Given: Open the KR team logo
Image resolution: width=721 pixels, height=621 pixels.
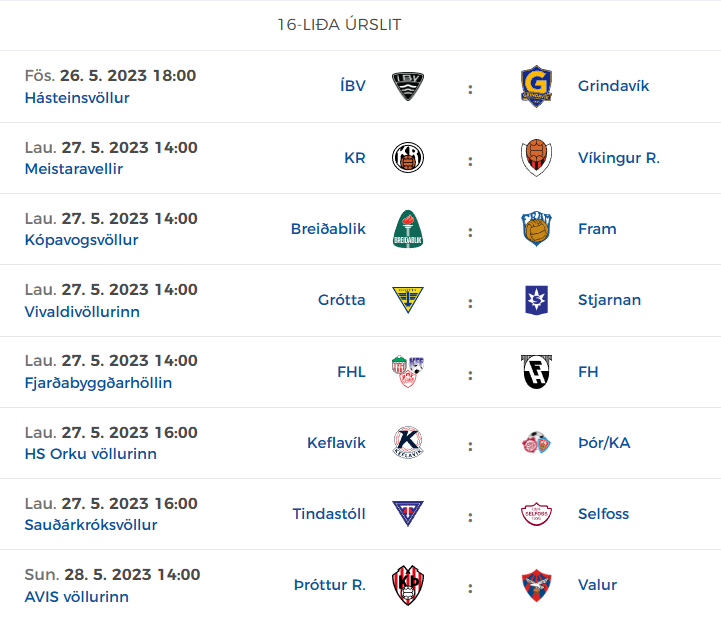Looking at the screenshot, I should coord(408,158).
